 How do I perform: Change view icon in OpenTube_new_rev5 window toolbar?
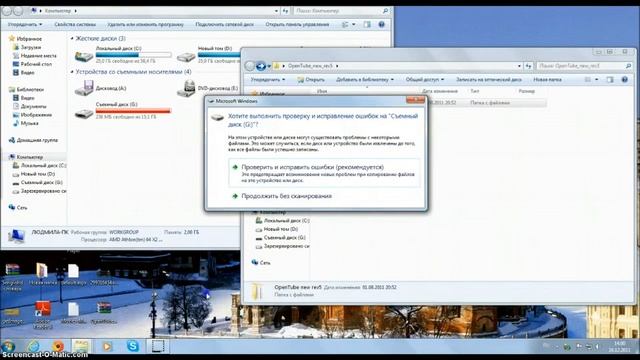point(587,80)
